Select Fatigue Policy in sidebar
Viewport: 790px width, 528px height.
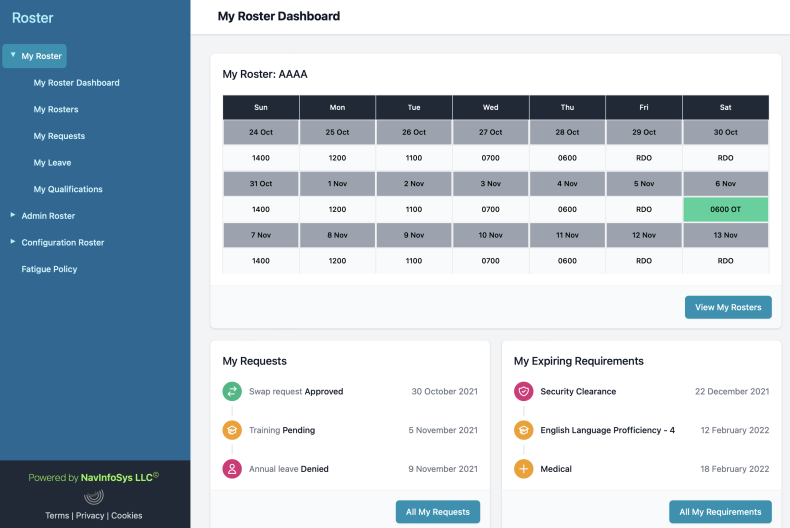tap(49, 269)
